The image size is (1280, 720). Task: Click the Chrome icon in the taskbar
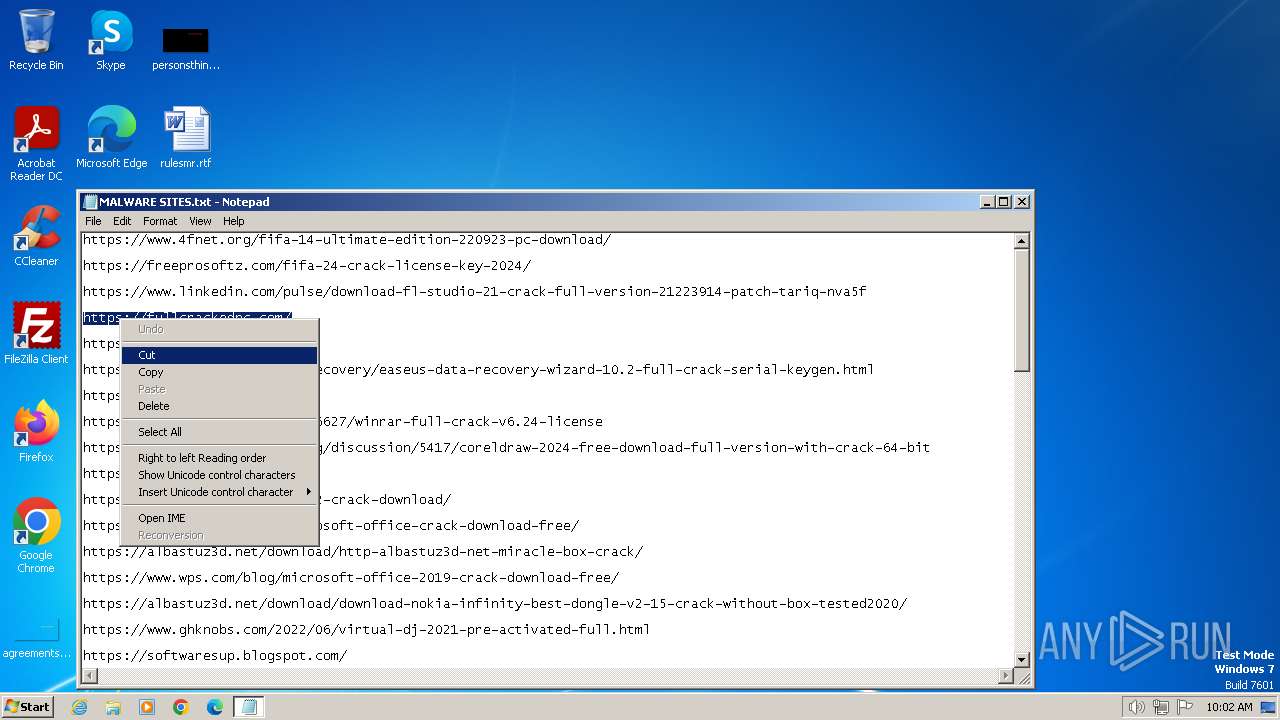pos(181,707)
